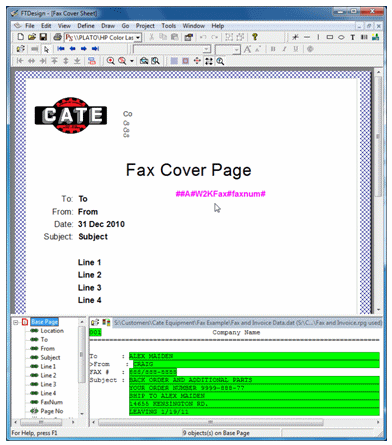This screenshot has height=445, width=392.
Task: Click the arrow pointer selection tool
Action: (x=46, y=49)
